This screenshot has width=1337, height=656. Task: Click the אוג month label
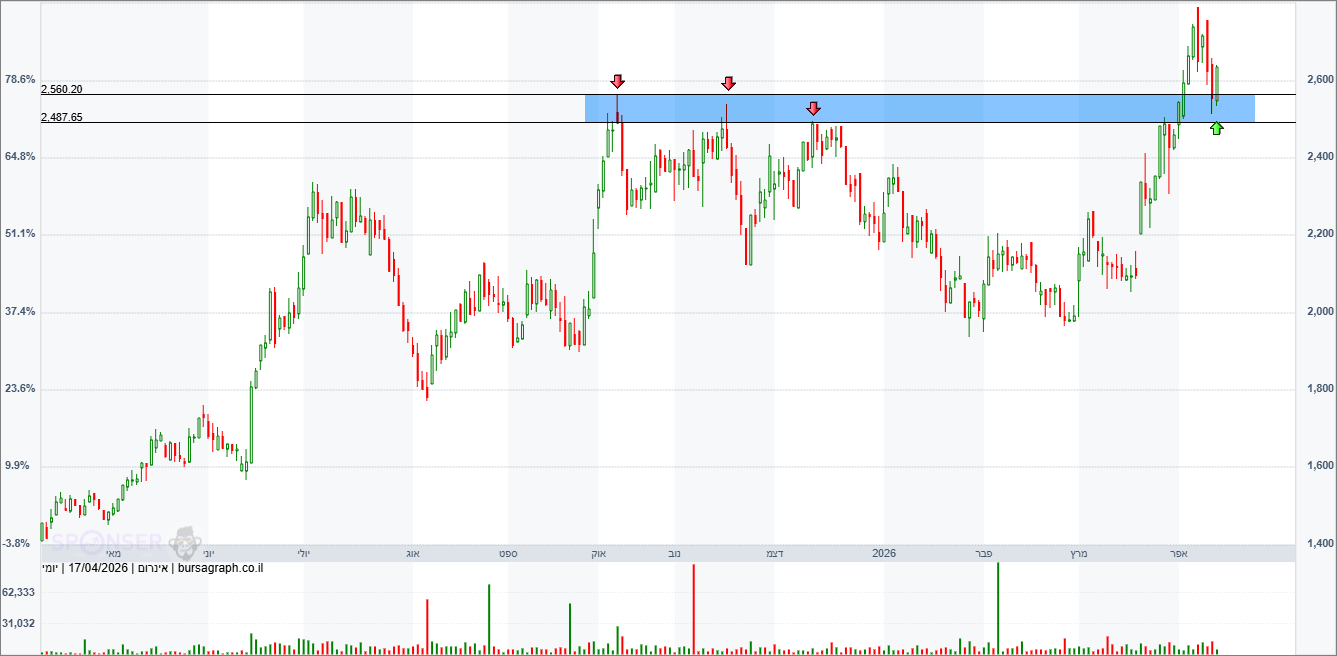[x=413, y=553]
